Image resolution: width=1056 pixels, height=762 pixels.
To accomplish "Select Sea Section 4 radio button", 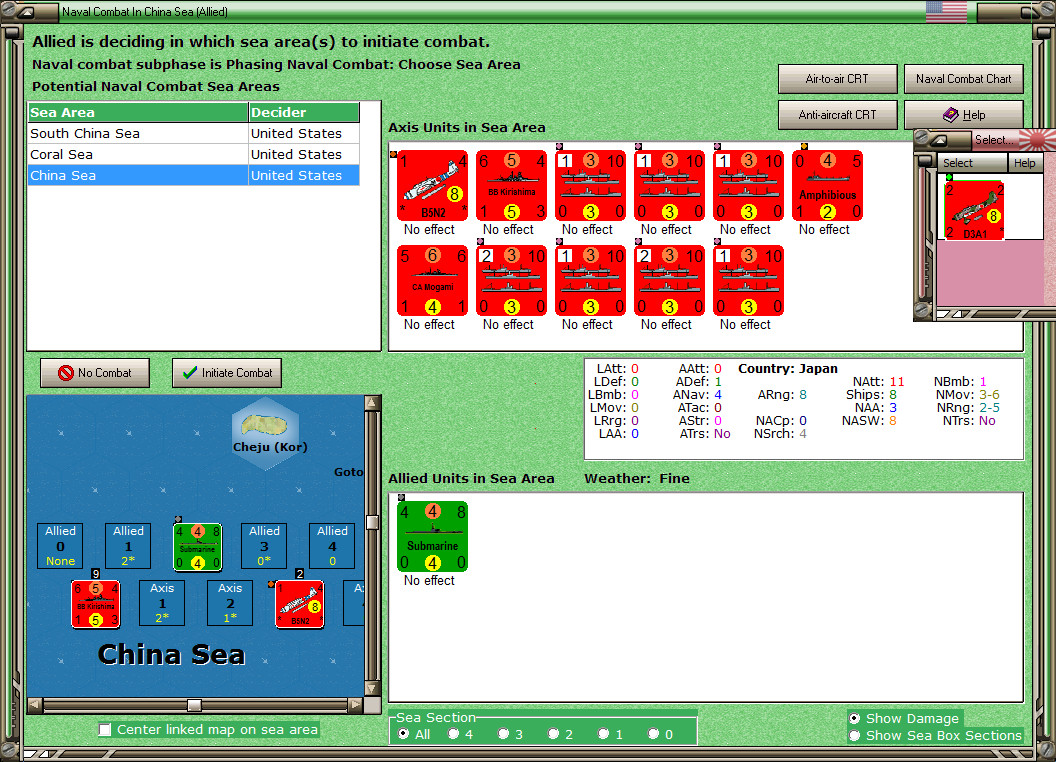I will (x=453, y=734).
